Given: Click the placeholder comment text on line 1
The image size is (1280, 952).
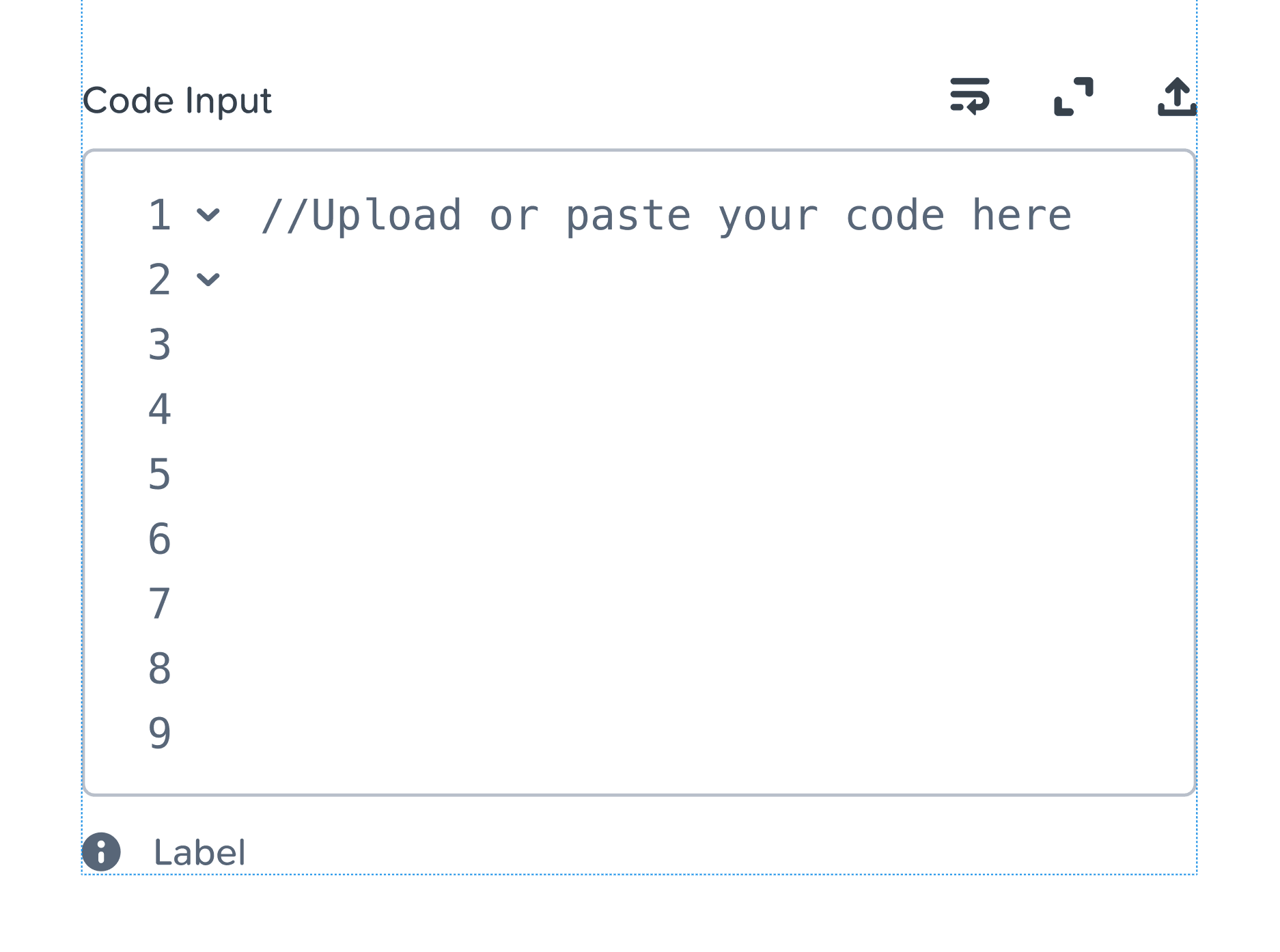Looking at the screenshot, I should coord(666,216).
